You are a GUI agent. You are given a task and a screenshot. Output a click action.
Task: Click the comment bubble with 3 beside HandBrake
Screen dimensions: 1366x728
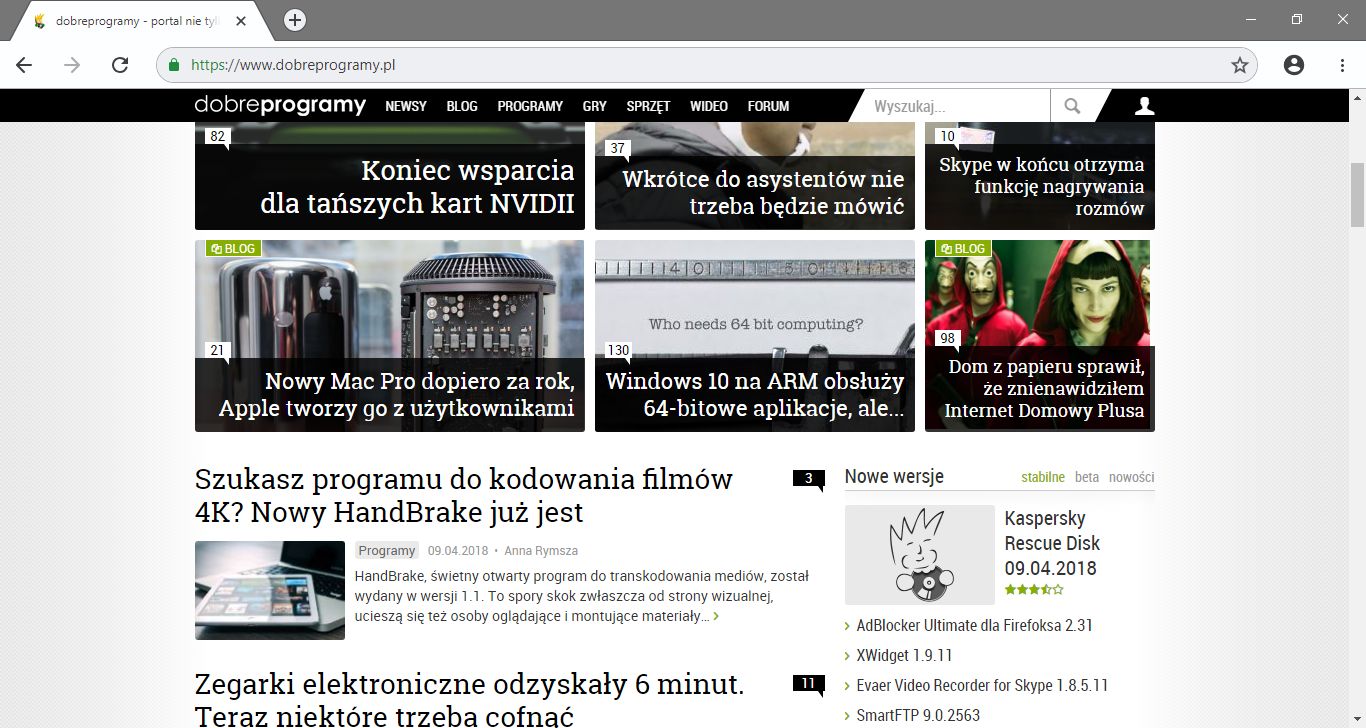coord(808,479)
